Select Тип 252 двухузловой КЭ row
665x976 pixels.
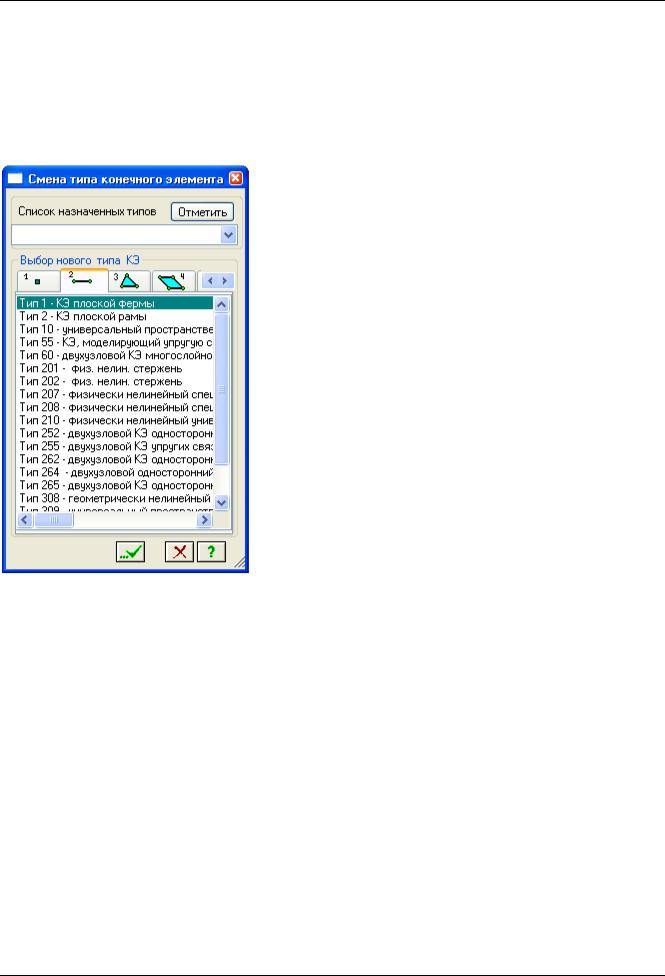[x=115, y=433]
